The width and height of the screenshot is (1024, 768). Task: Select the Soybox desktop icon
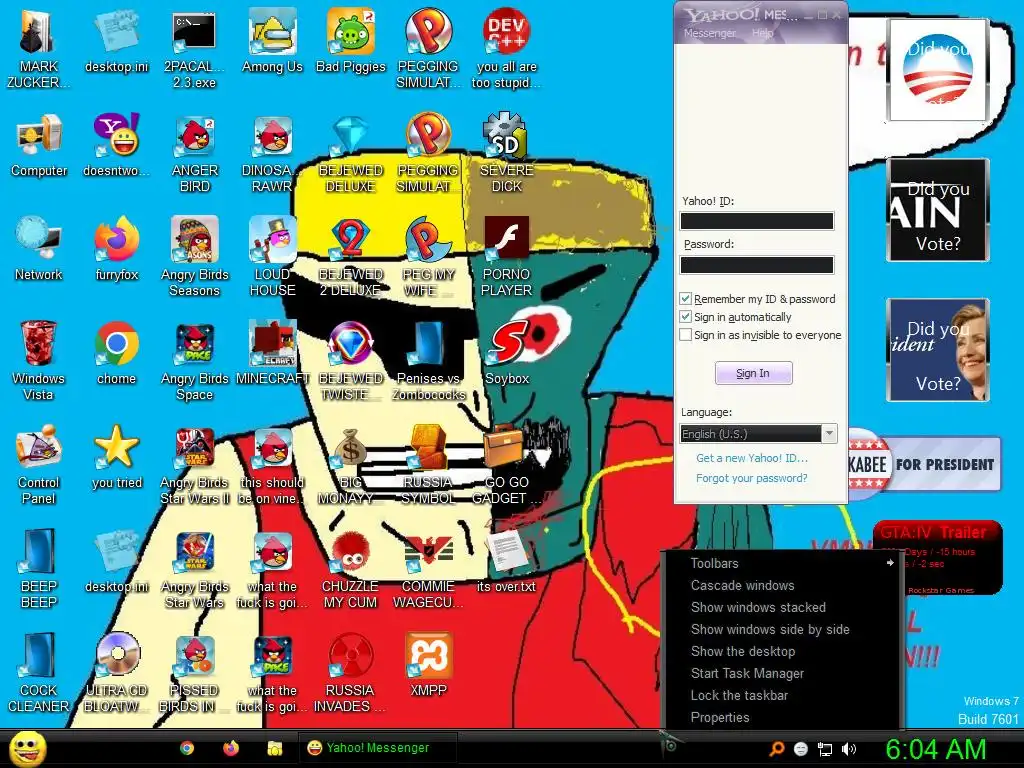[507, 353]
